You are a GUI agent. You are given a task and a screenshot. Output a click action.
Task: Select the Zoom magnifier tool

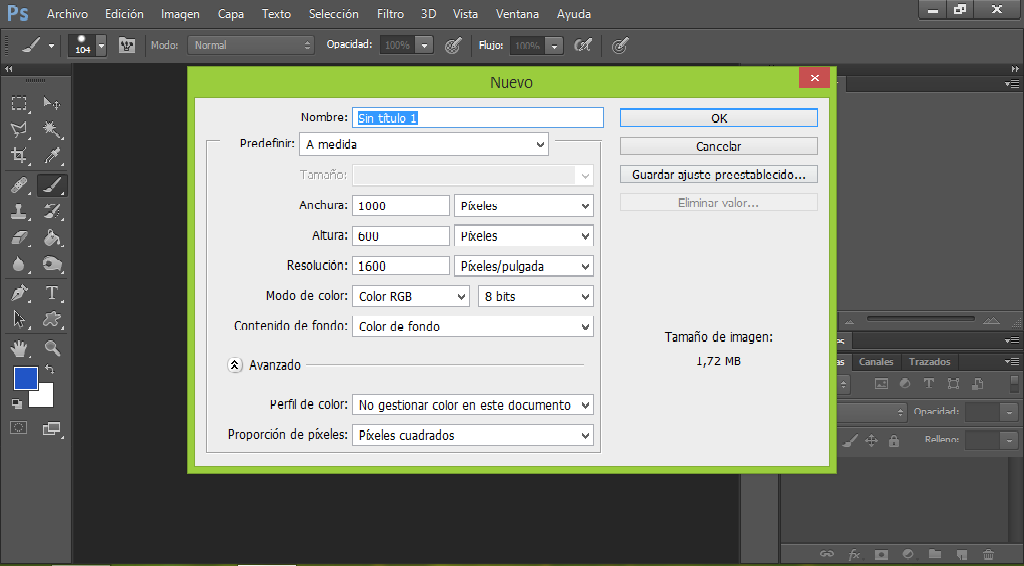[52, 348]
